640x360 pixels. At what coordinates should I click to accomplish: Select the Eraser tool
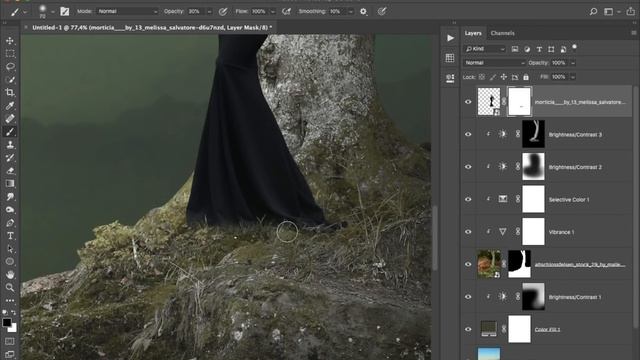[x=10, y=171]
